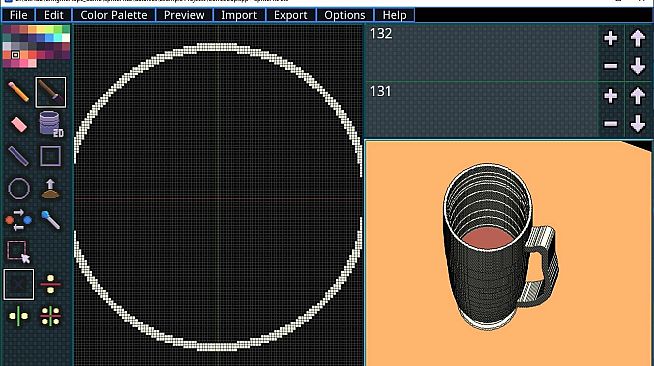The image size is (654, 366).
Task: Select the extrude up-arrow tool
Action: pos(50,188)
